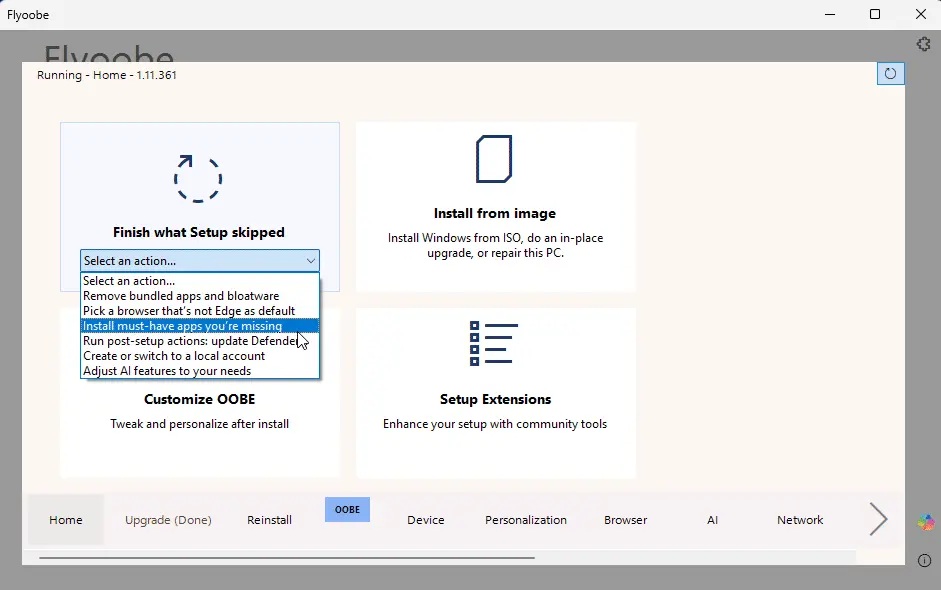The width and height of the screenshot is (941, 590).
Task: Switch to the Home tab
Action: click(x=66, y=520)
